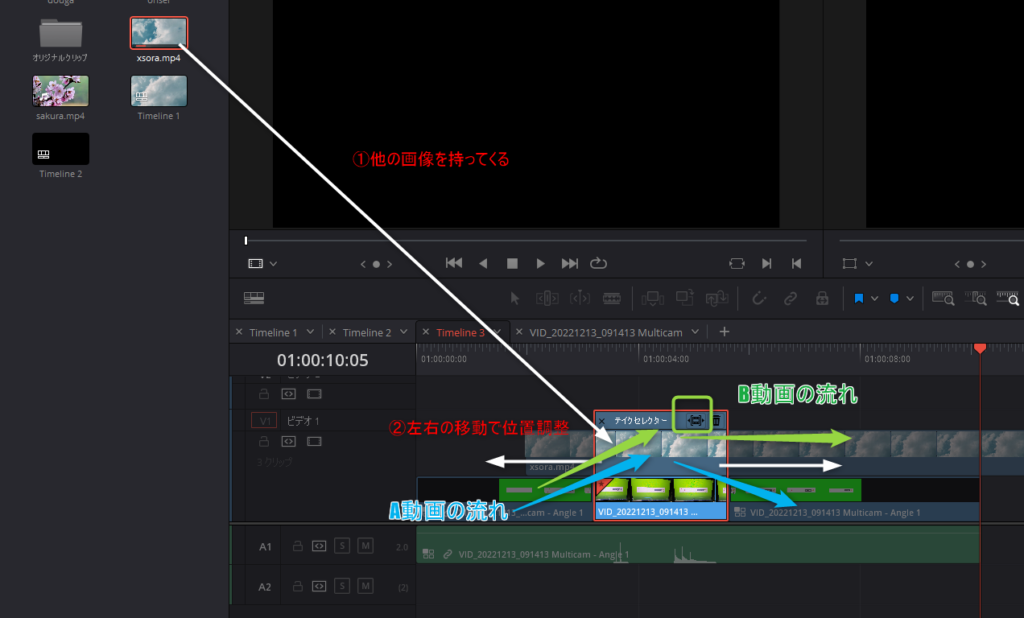Close the テイクセレクター overlay with X
The height and width of the screenshot is (618, 1024).
point(602,421)
